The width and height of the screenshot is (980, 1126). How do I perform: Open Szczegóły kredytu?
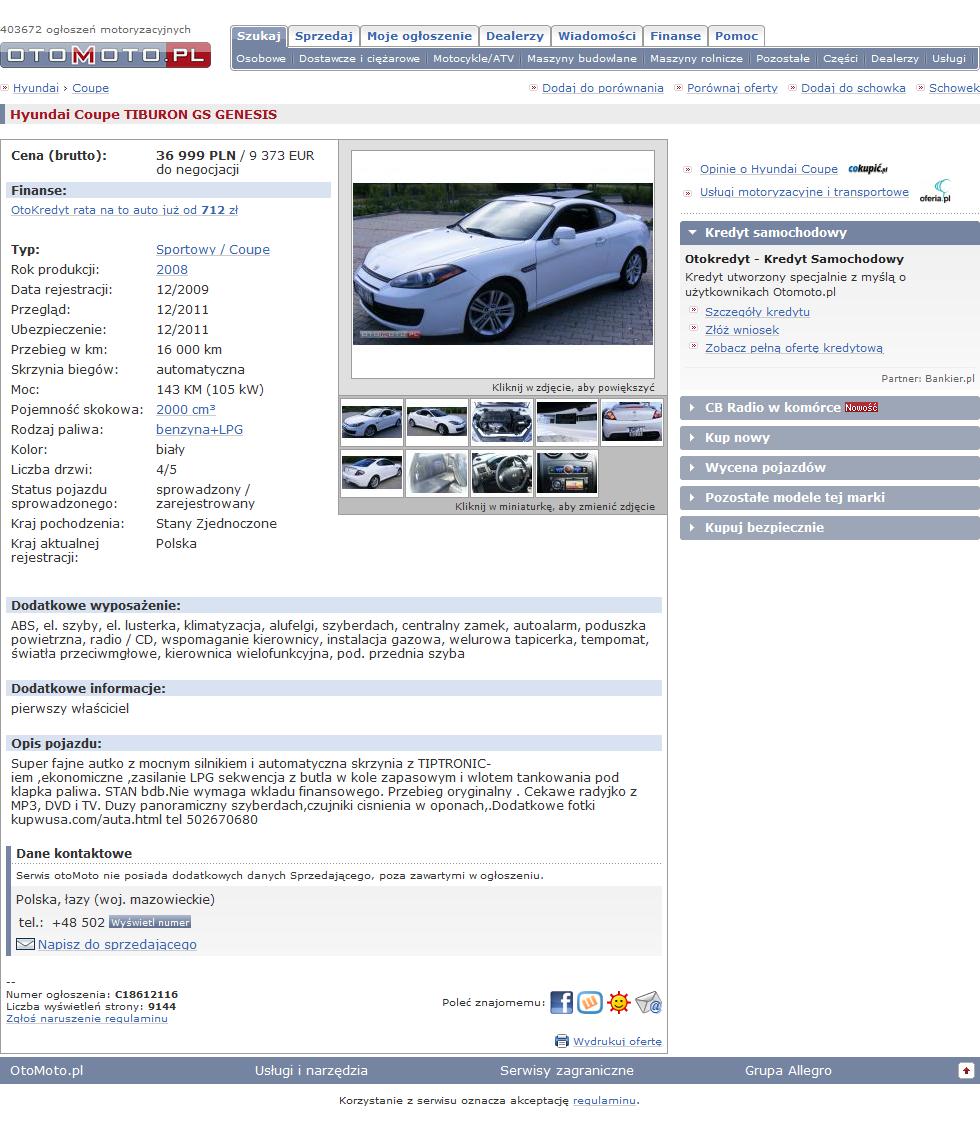[757, 312]
